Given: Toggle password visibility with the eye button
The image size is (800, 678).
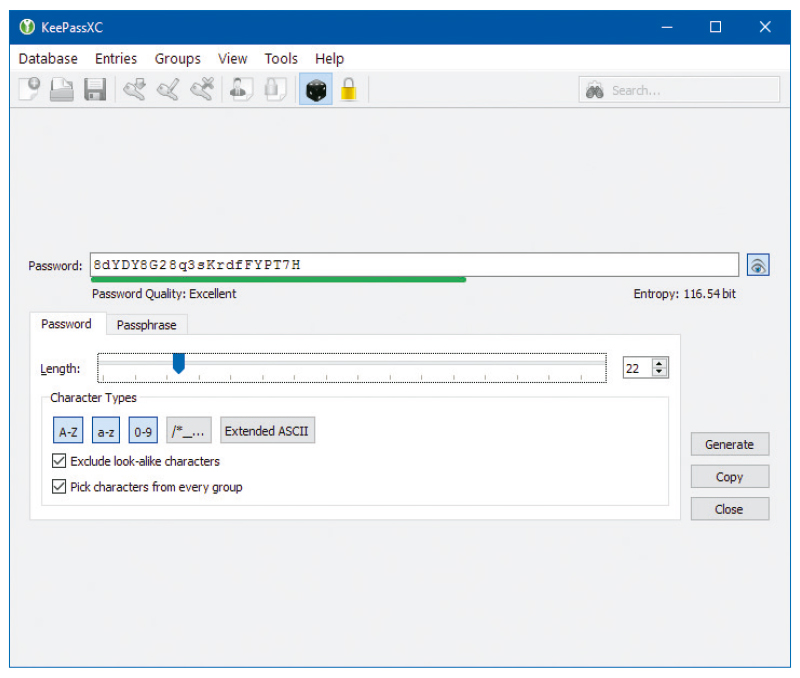Looking at the screenshot, I should coord(758,266).
